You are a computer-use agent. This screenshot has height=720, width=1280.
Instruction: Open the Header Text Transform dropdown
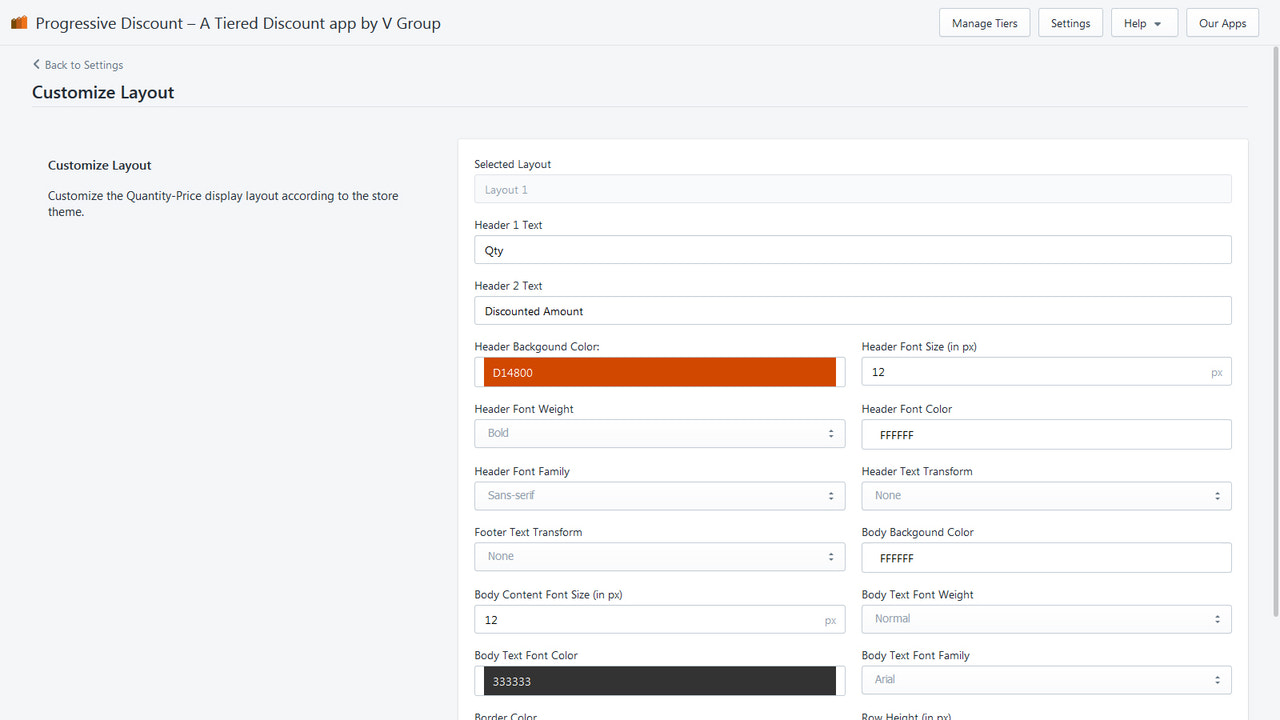(1046, 495)
